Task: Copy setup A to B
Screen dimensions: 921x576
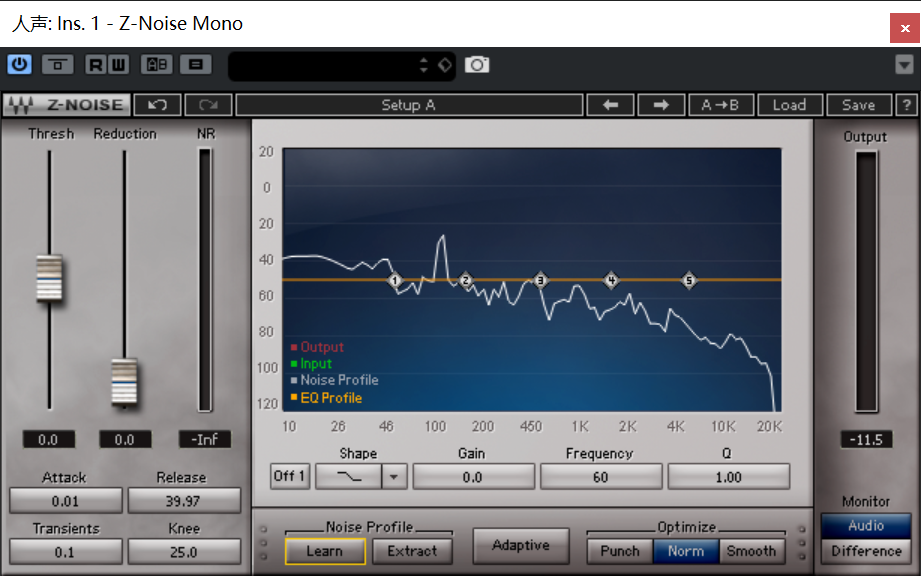Action: [721, 105]
